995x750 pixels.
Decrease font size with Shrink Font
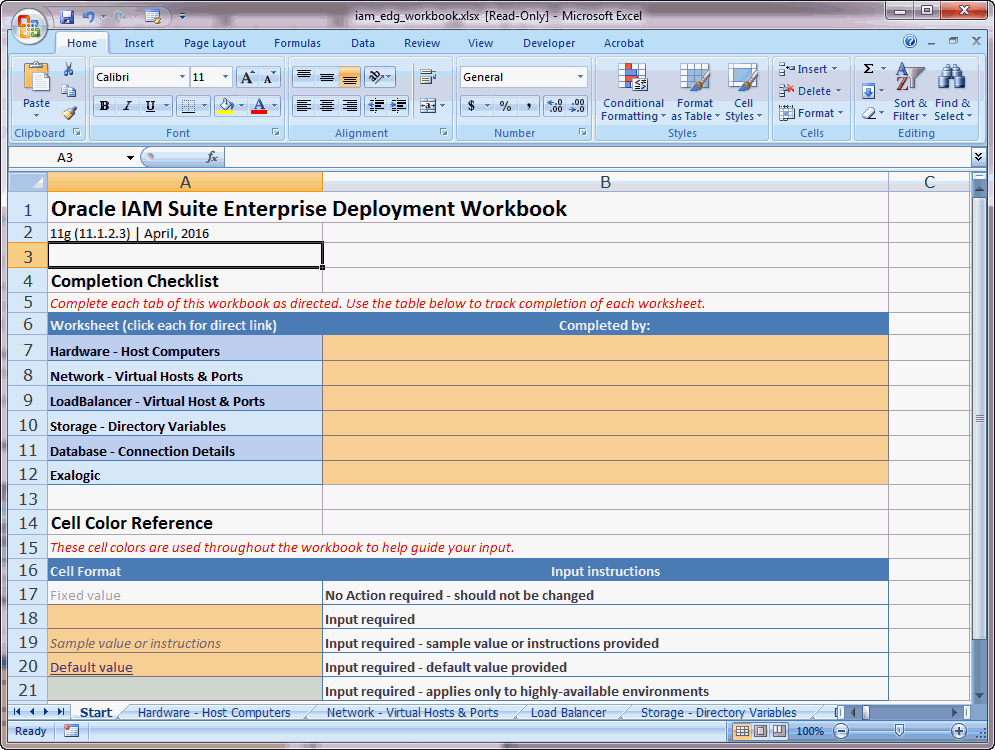(269, 77)
